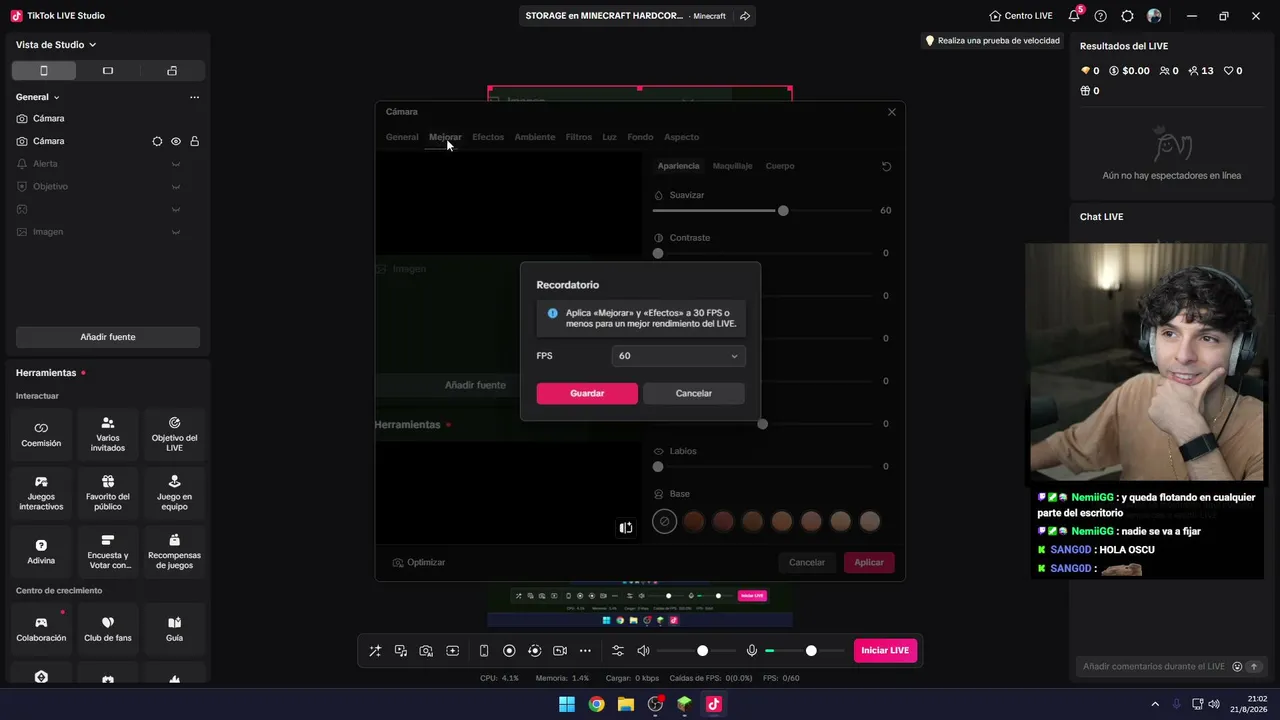This screenshot has height=720, width=1280.
Task: Open the Colaboración growth tool
Action: coord(41,629)
